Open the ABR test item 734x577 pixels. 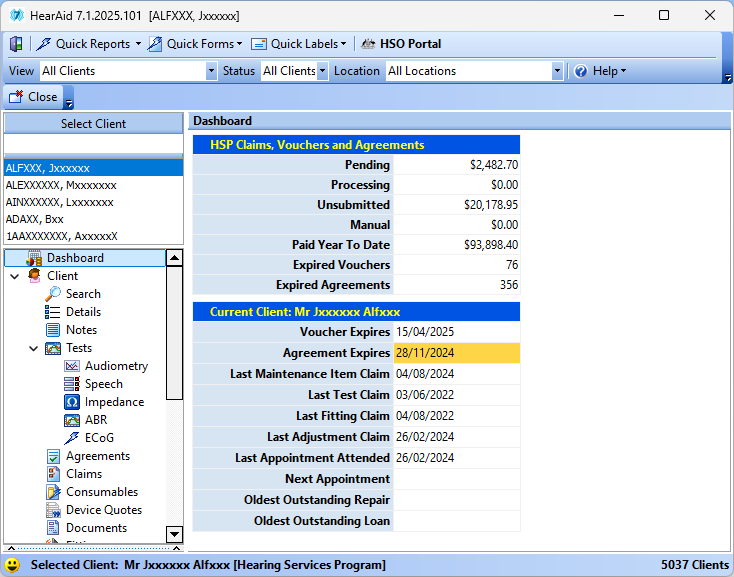[95, 420]
